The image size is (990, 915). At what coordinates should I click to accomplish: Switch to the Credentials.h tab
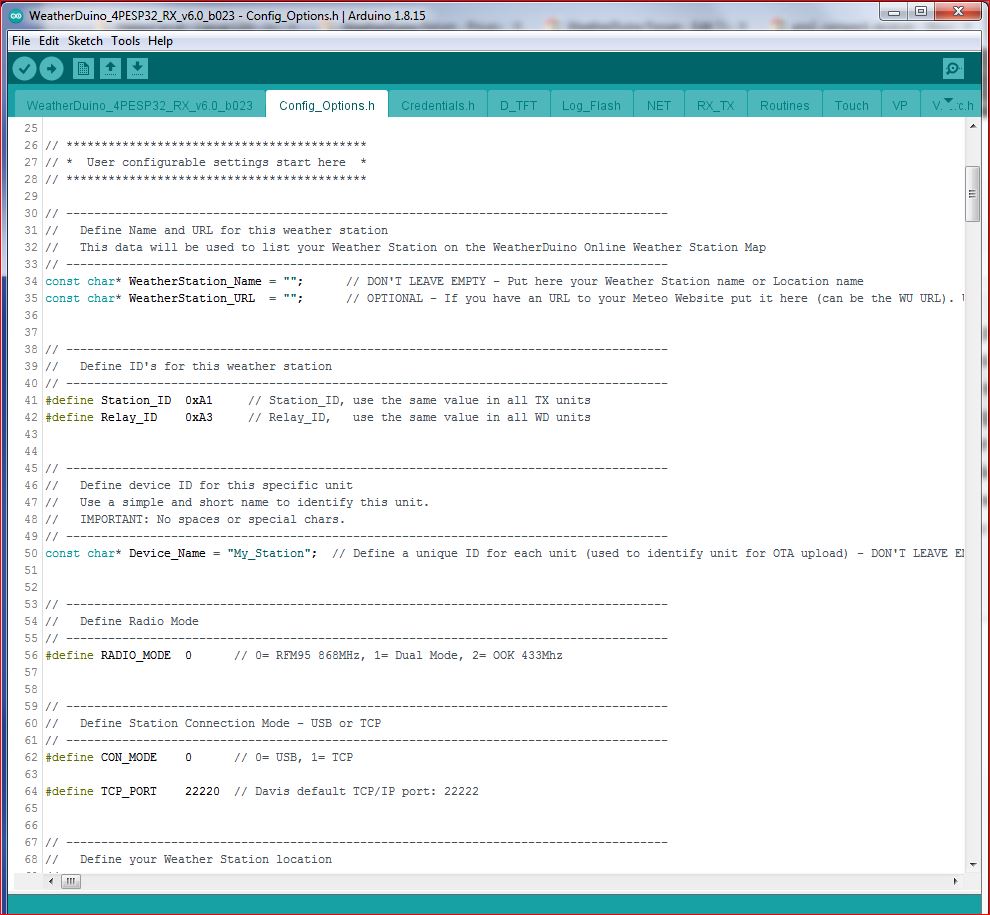(x=438, y=105)
